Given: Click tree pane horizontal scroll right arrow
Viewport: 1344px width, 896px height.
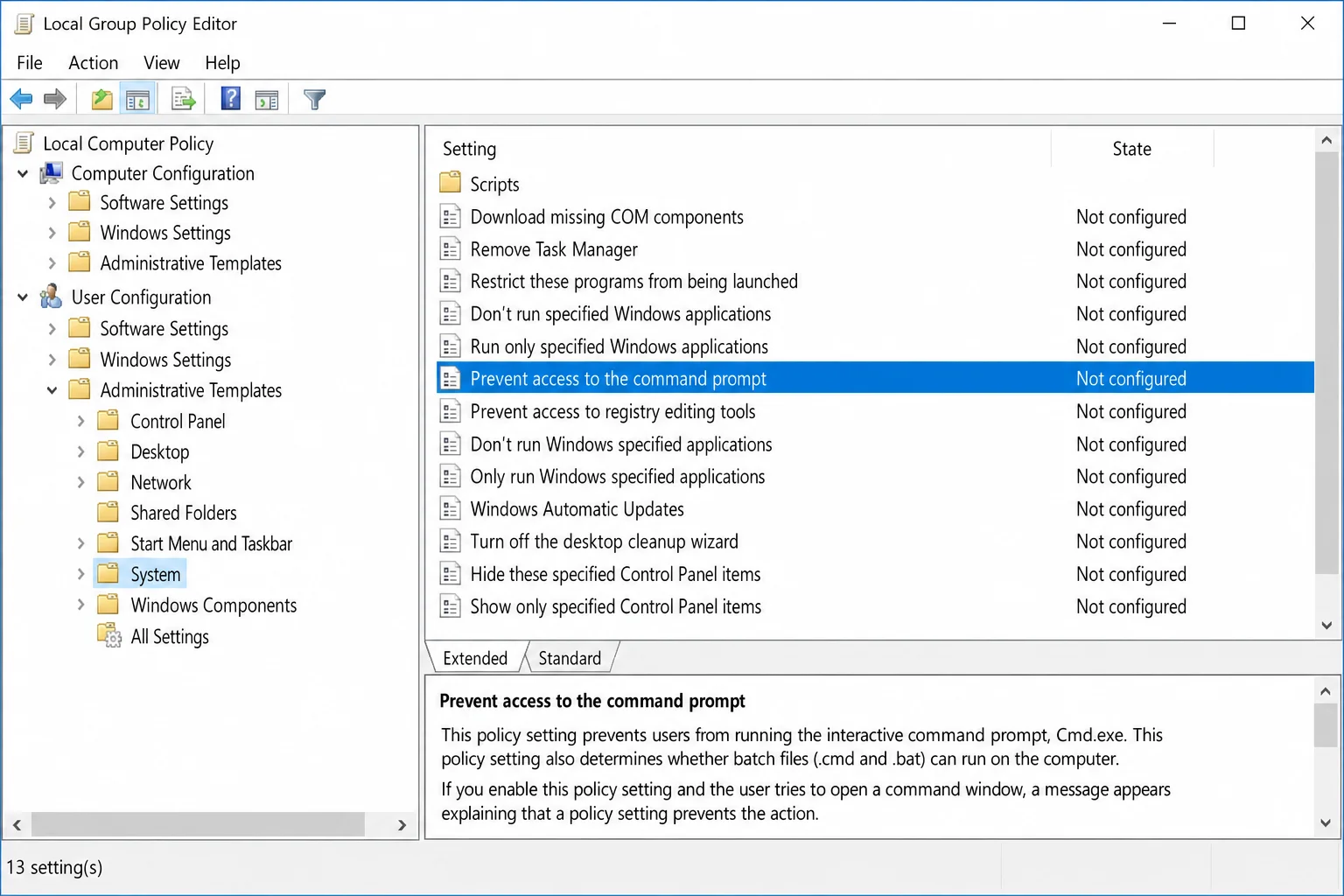Looking at the screenshot, I should coord(402,824).
